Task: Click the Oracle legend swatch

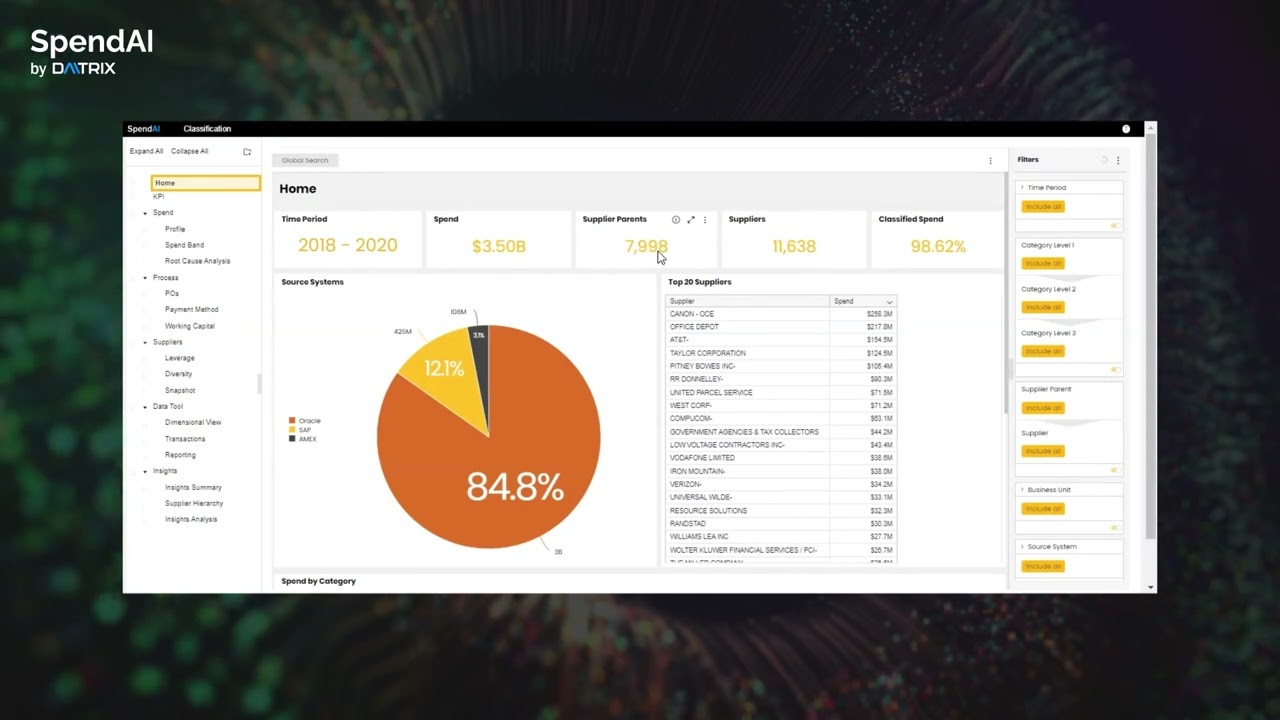Action: pyautogui.click(x=292, y=421)
